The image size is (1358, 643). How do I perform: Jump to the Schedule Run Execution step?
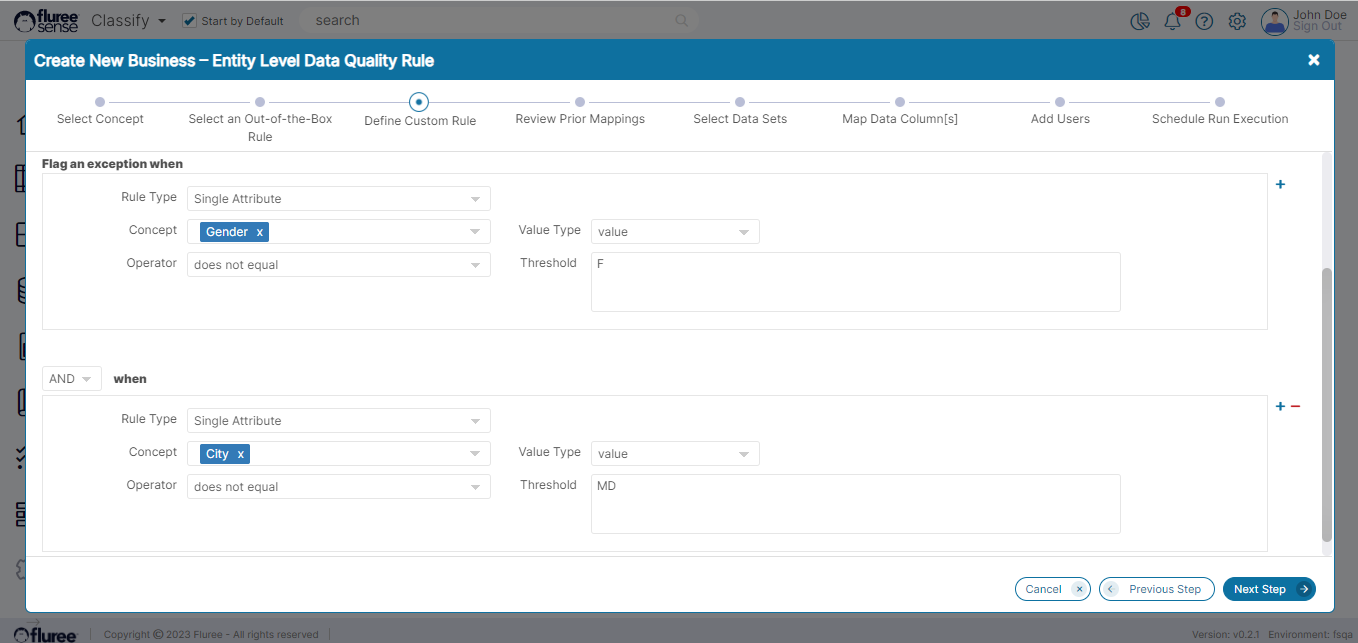[x=1220, y=102]
